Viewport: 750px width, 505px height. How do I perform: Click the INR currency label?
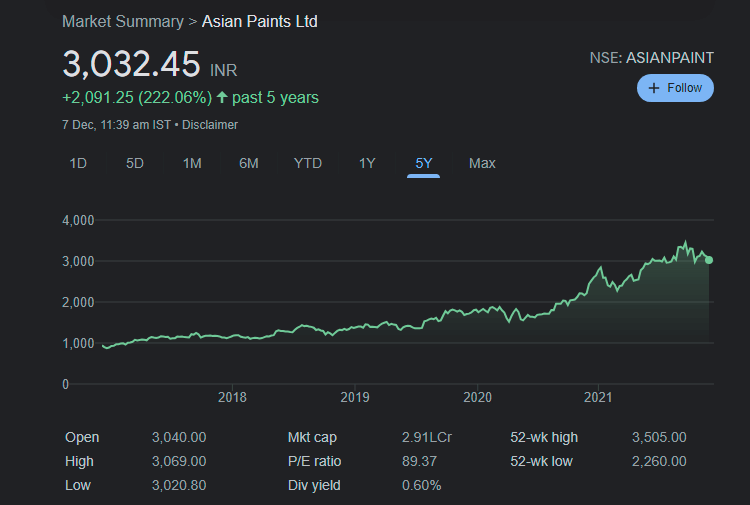(224, 71)
